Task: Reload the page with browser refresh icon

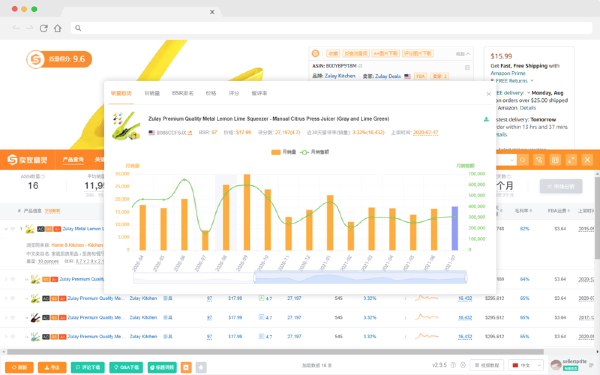Action: click(x=44, y=28)
